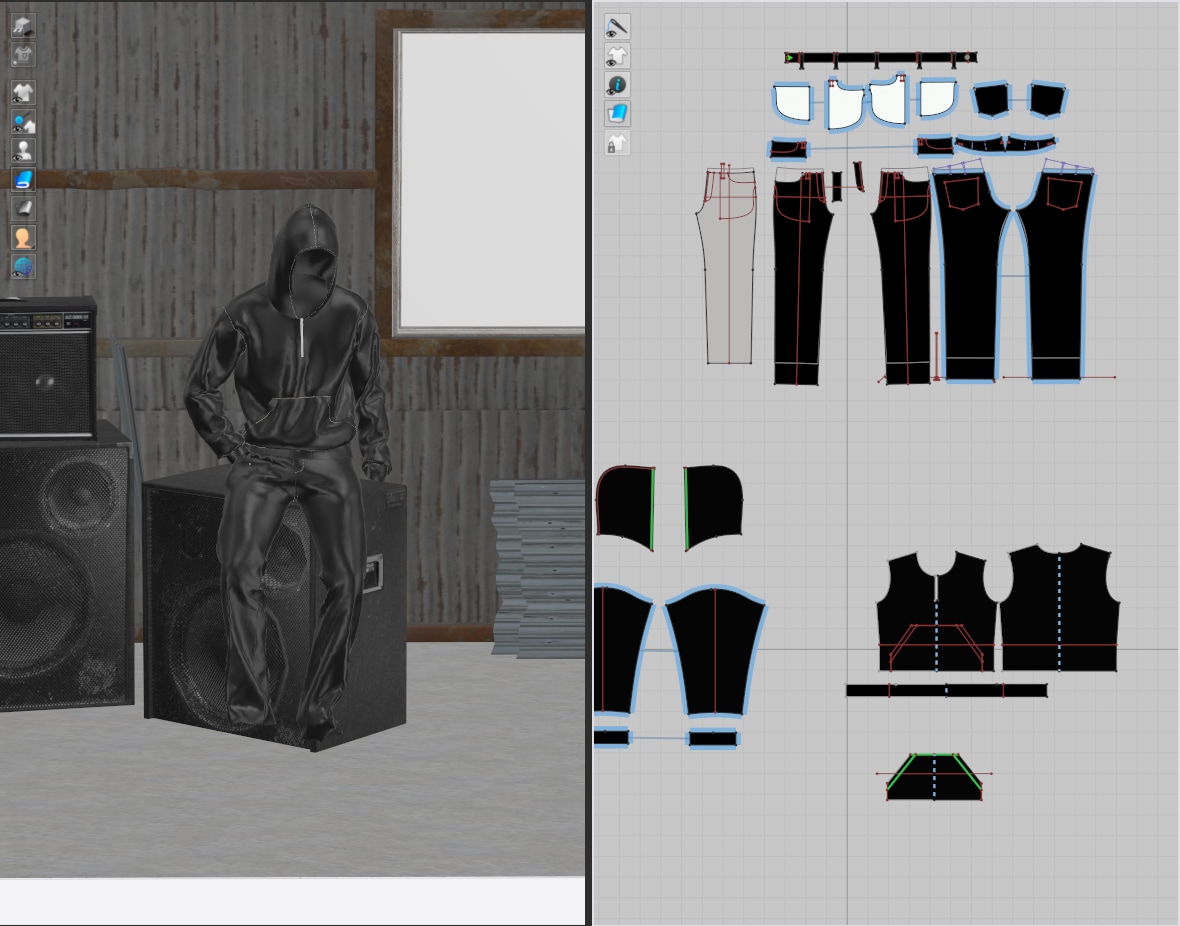
Task: Select the long belt loop strip pattern
Action: click(x=880, y=57)
